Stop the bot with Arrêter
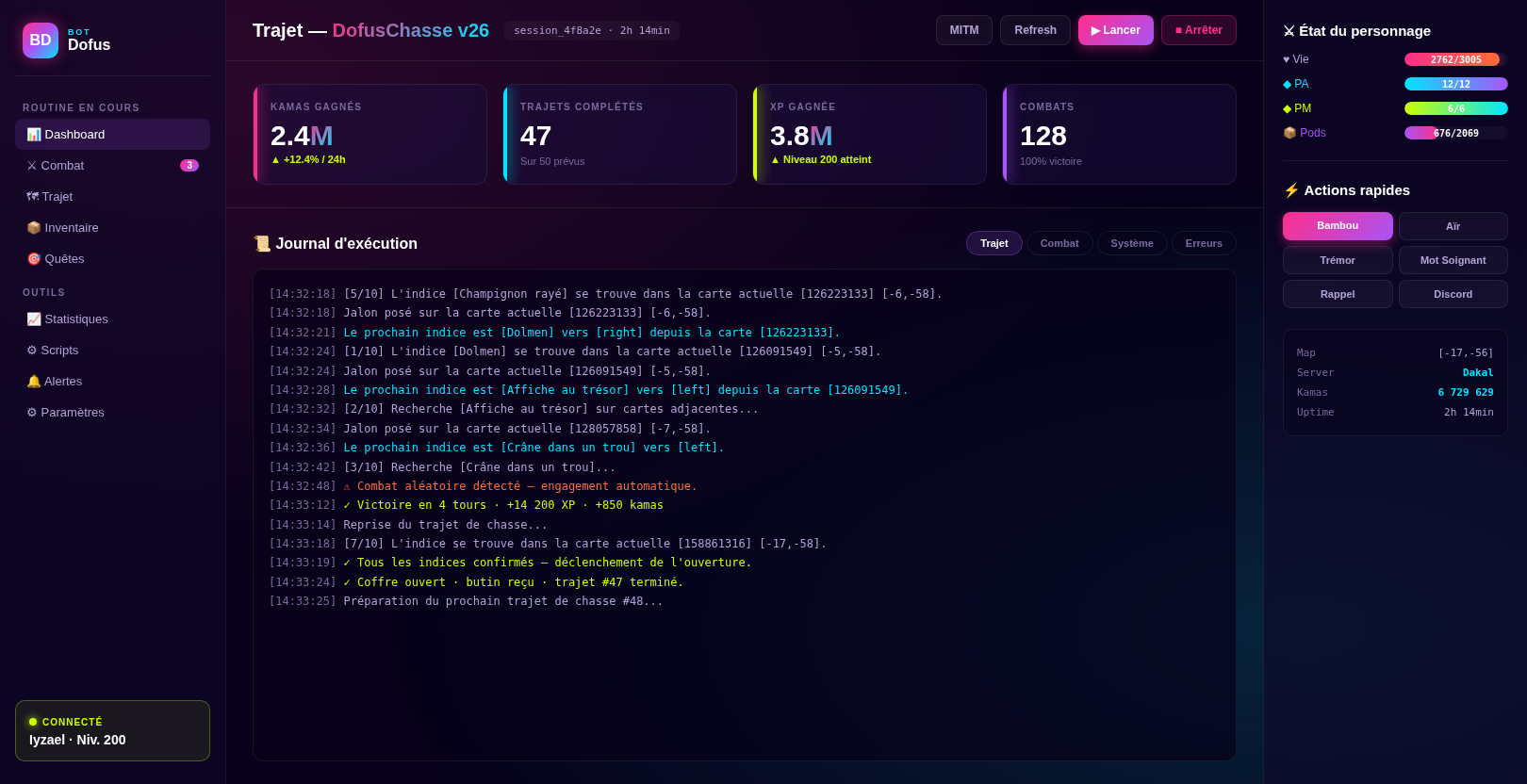This screenshot has width=1527, height=784. click(1199, 30)
